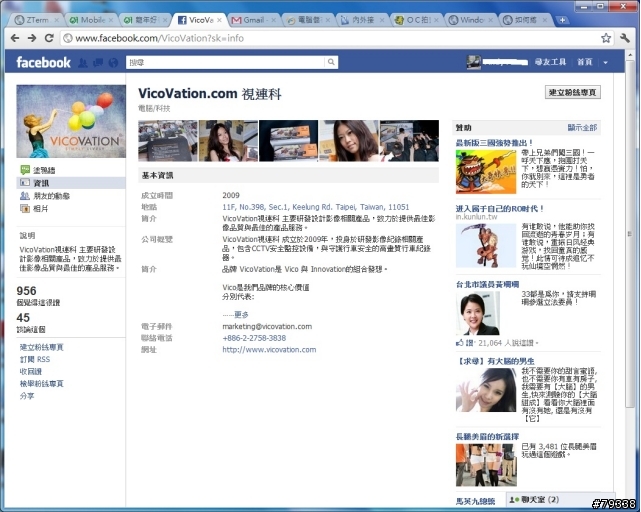Click marketing@vicovation.com email text
The image size is (641, 512).
click(x=267, y=326)
